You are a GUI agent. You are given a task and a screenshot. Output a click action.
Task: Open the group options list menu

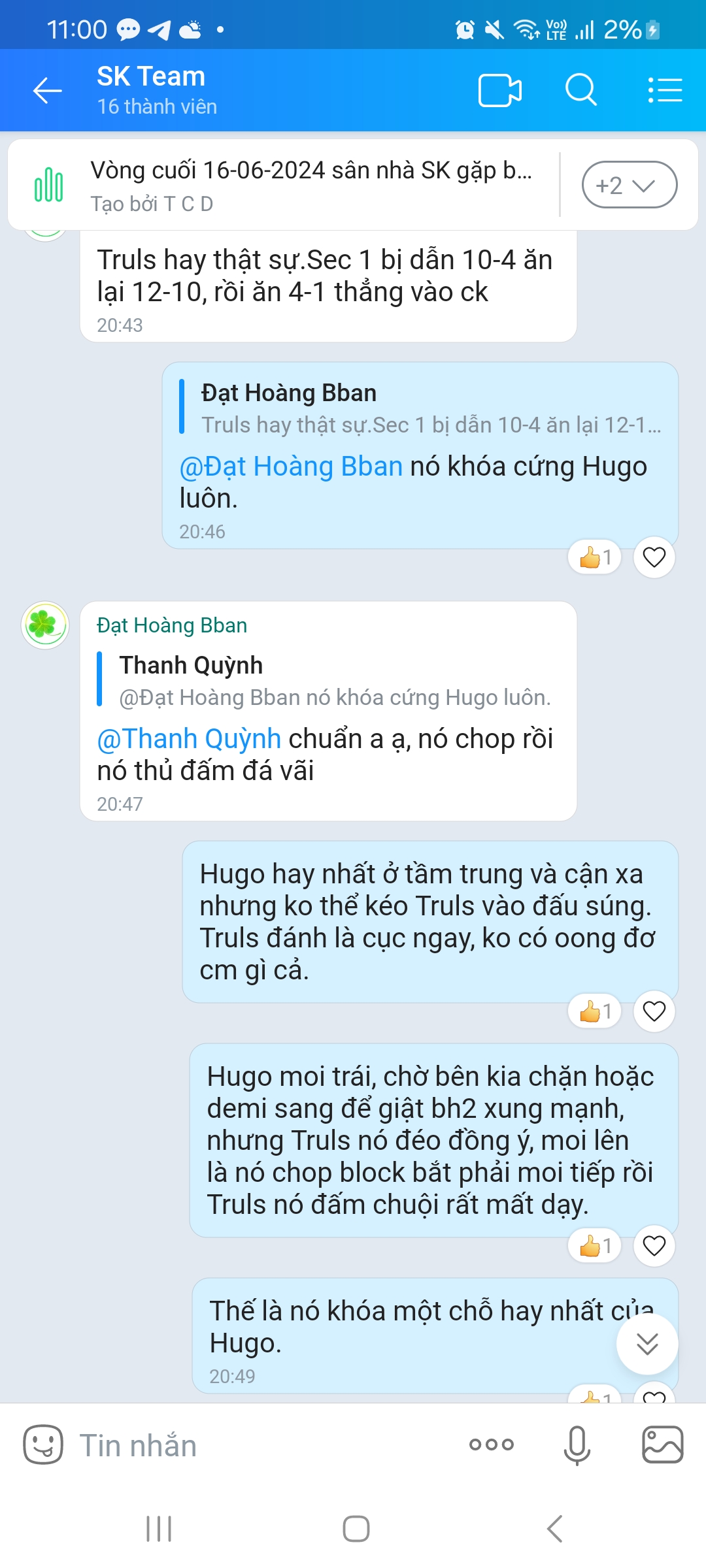point(665,90)
